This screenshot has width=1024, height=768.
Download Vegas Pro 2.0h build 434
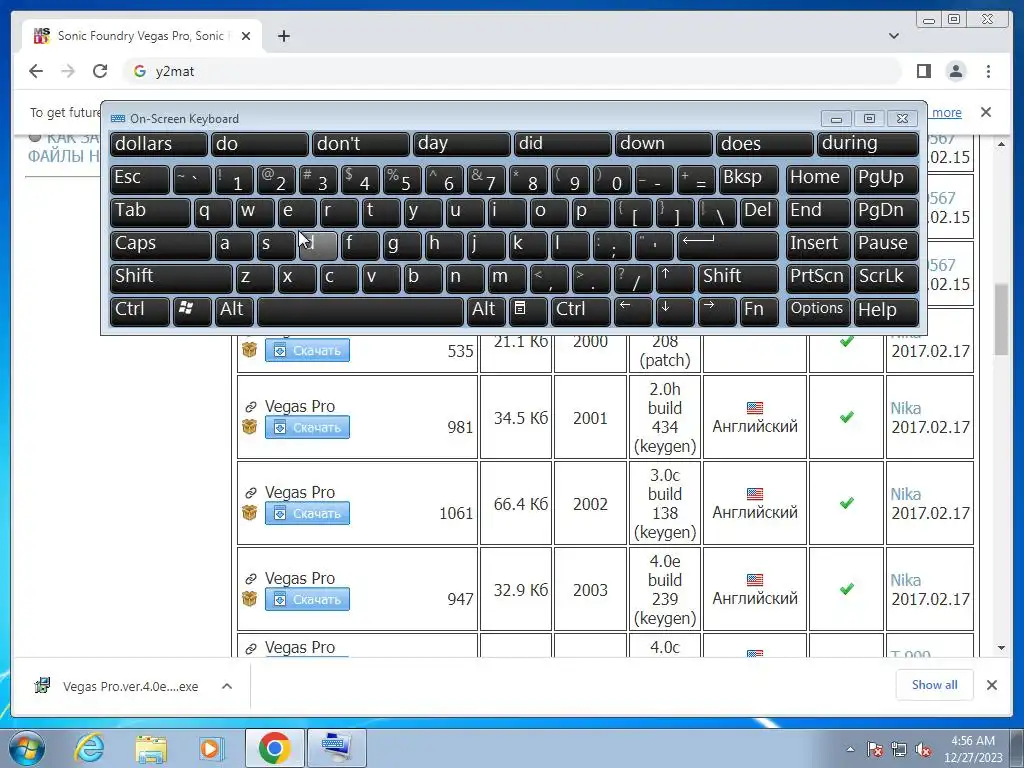pos(307,428)
